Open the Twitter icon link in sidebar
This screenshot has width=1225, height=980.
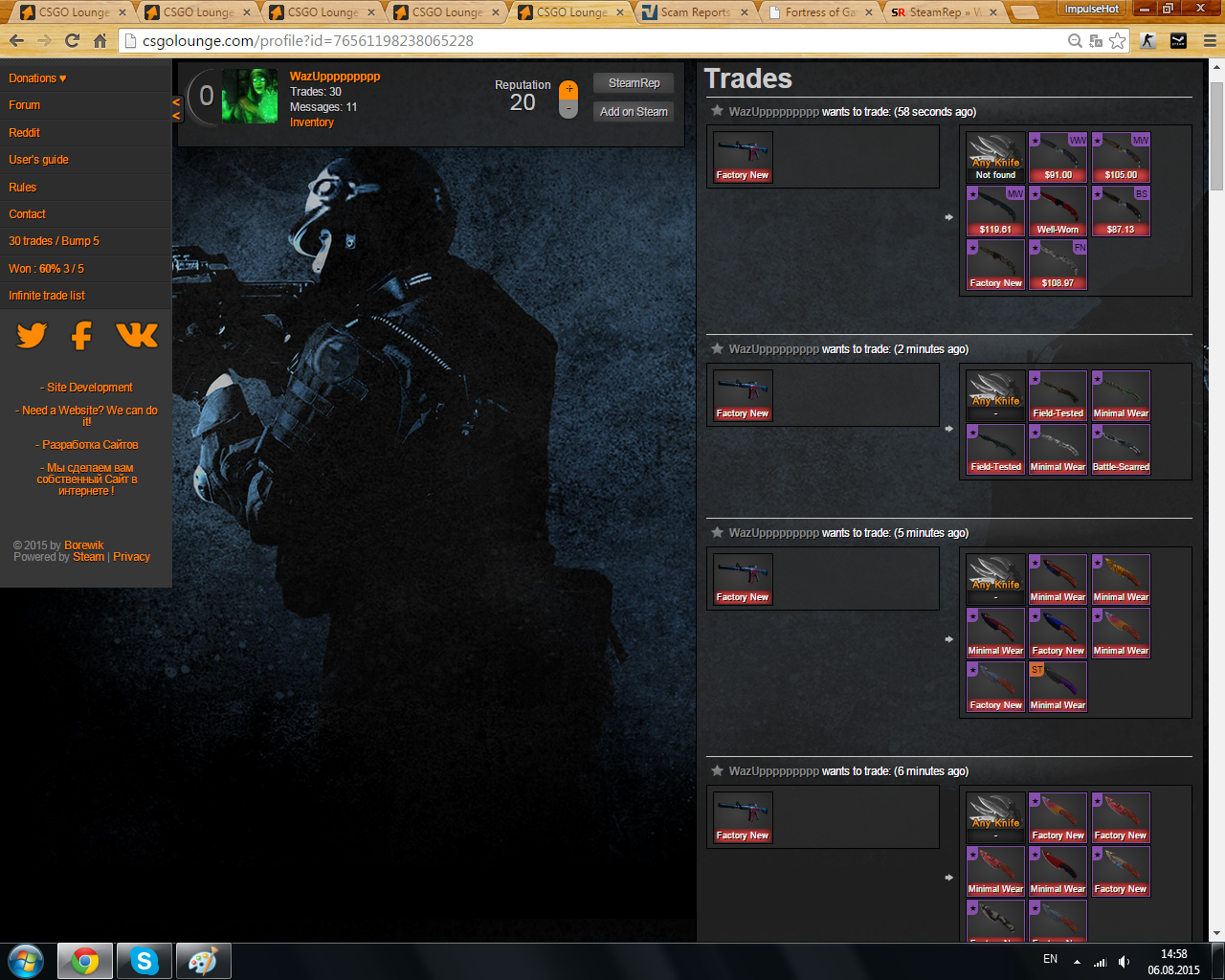pos(32,335)
